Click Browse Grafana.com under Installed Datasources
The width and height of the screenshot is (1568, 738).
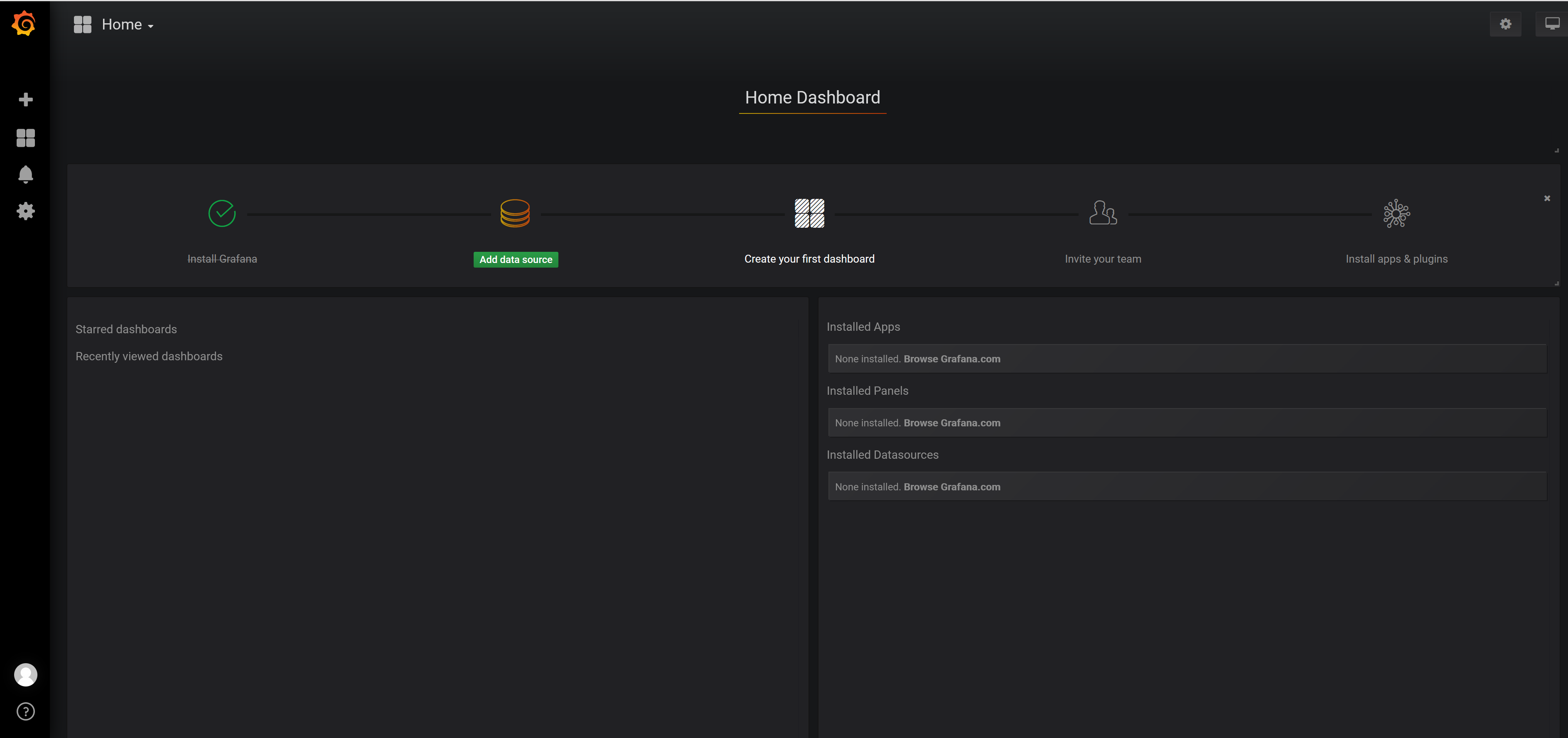[x=951, y=487]
